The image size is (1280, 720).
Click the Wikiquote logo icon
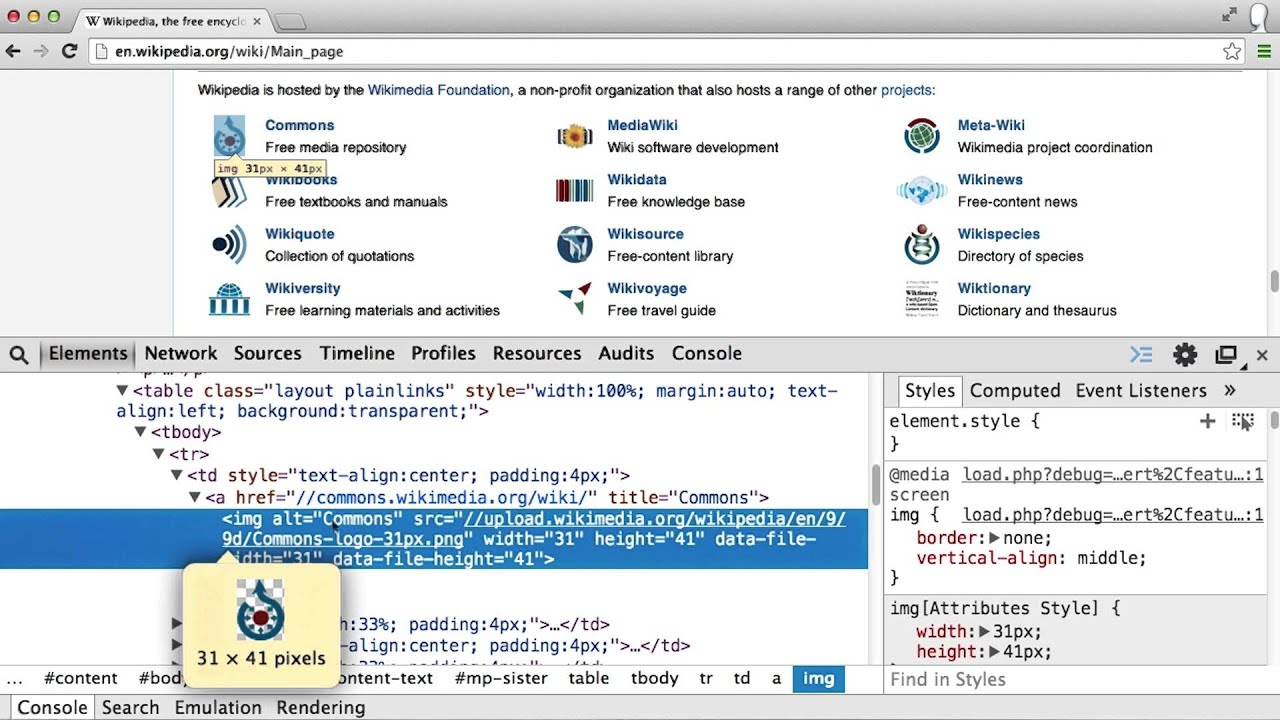tap(229, 244)
